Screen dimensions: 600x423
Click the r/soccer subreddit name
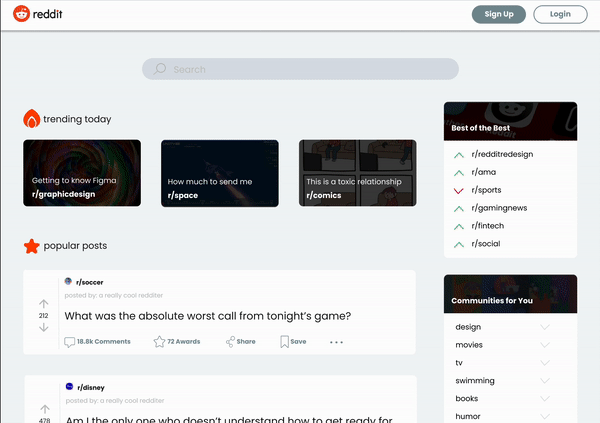coord(90,282)
